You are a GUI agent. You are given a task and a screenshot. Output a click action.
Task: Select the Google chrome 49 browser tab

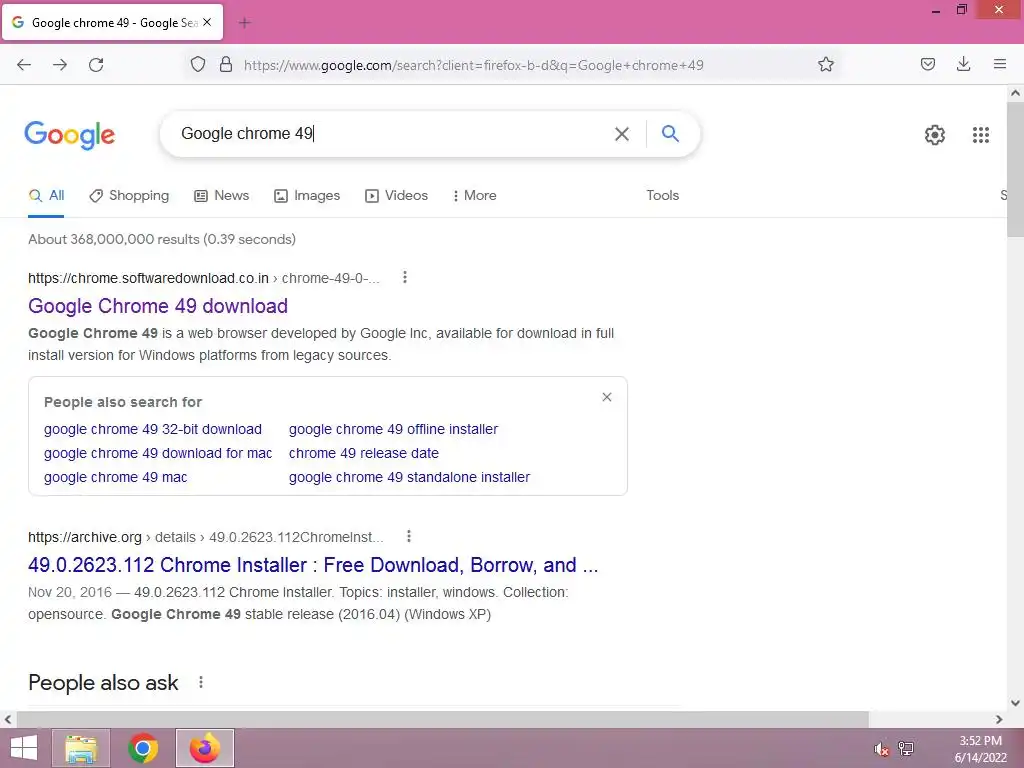pyautogui.click(x=112, y=22)
